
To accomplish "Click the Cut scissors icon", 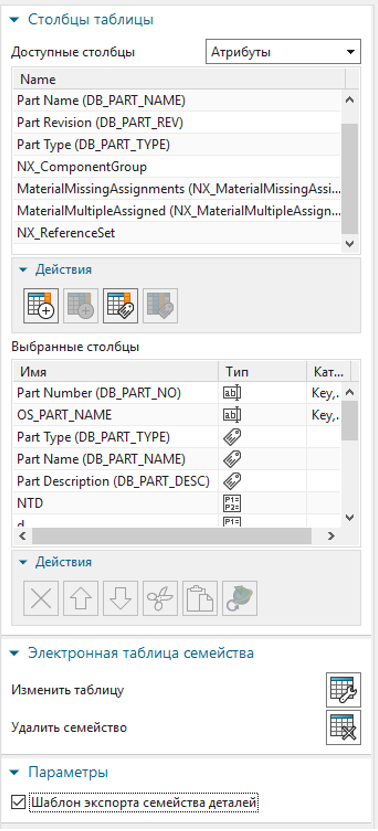I will [x=160, y=598].
